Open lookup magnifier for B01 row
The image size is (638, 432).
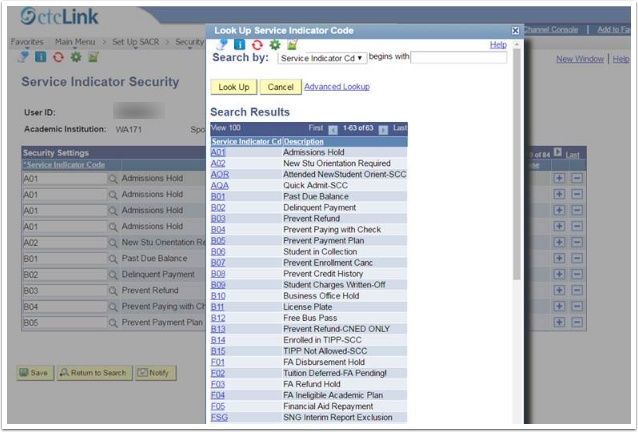coord(113,259)
